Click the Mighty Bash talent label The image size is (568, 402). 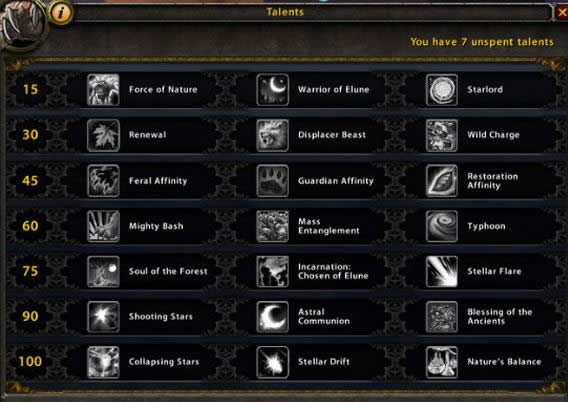pyautogui.click(x=156, y=226)
